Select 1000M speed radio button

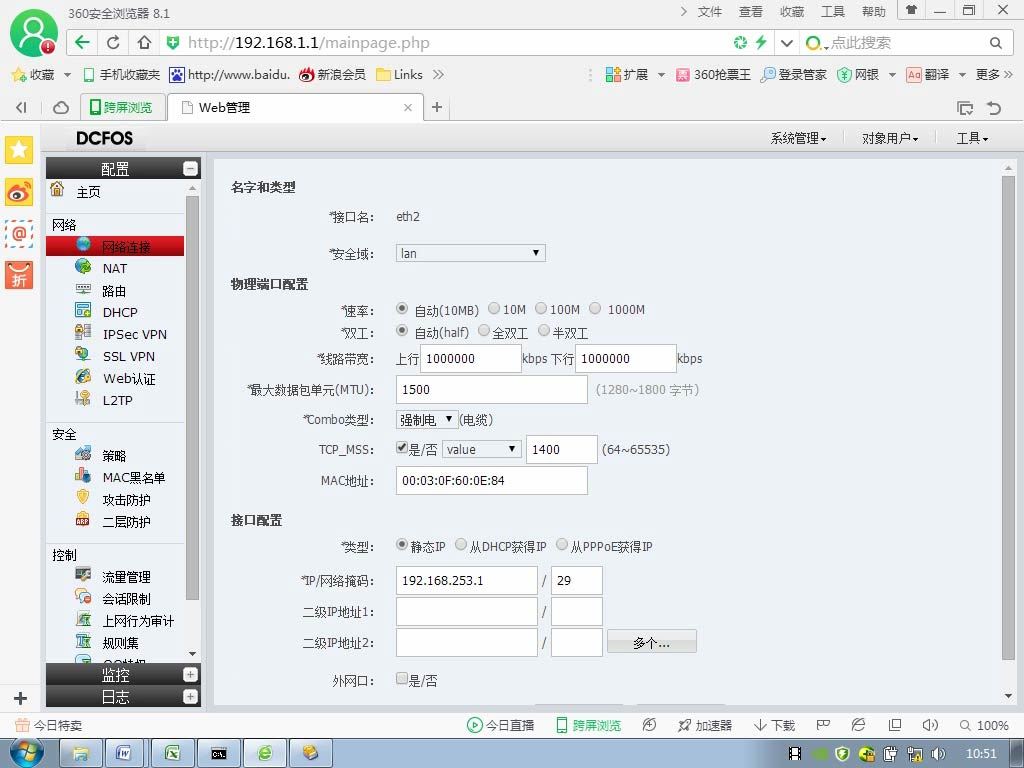pyautogui.click(x=595, y=308)
